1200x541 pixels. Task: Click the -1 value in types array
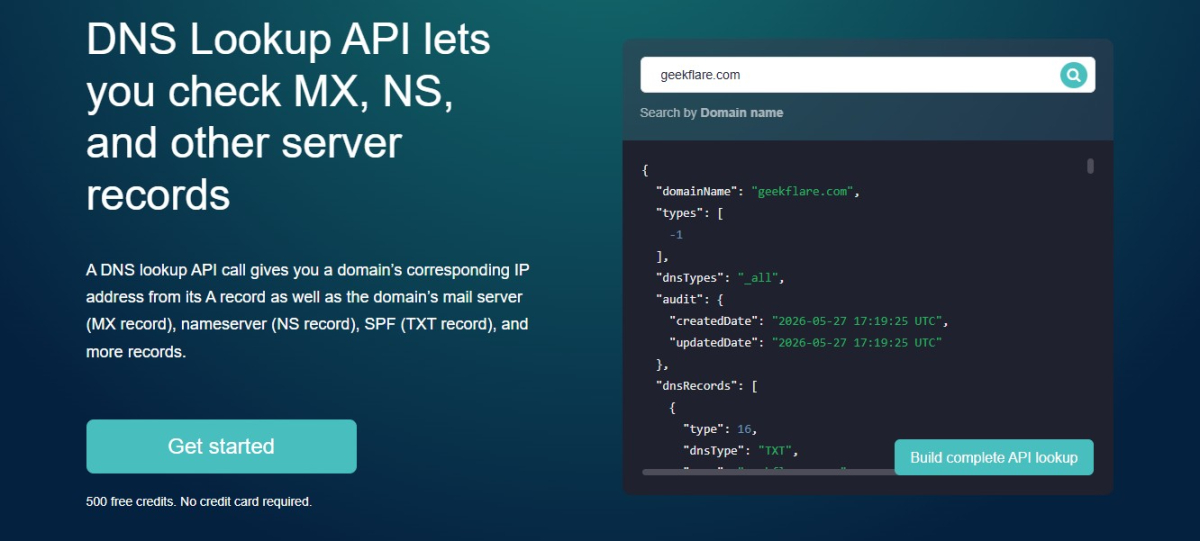point(676,235)
